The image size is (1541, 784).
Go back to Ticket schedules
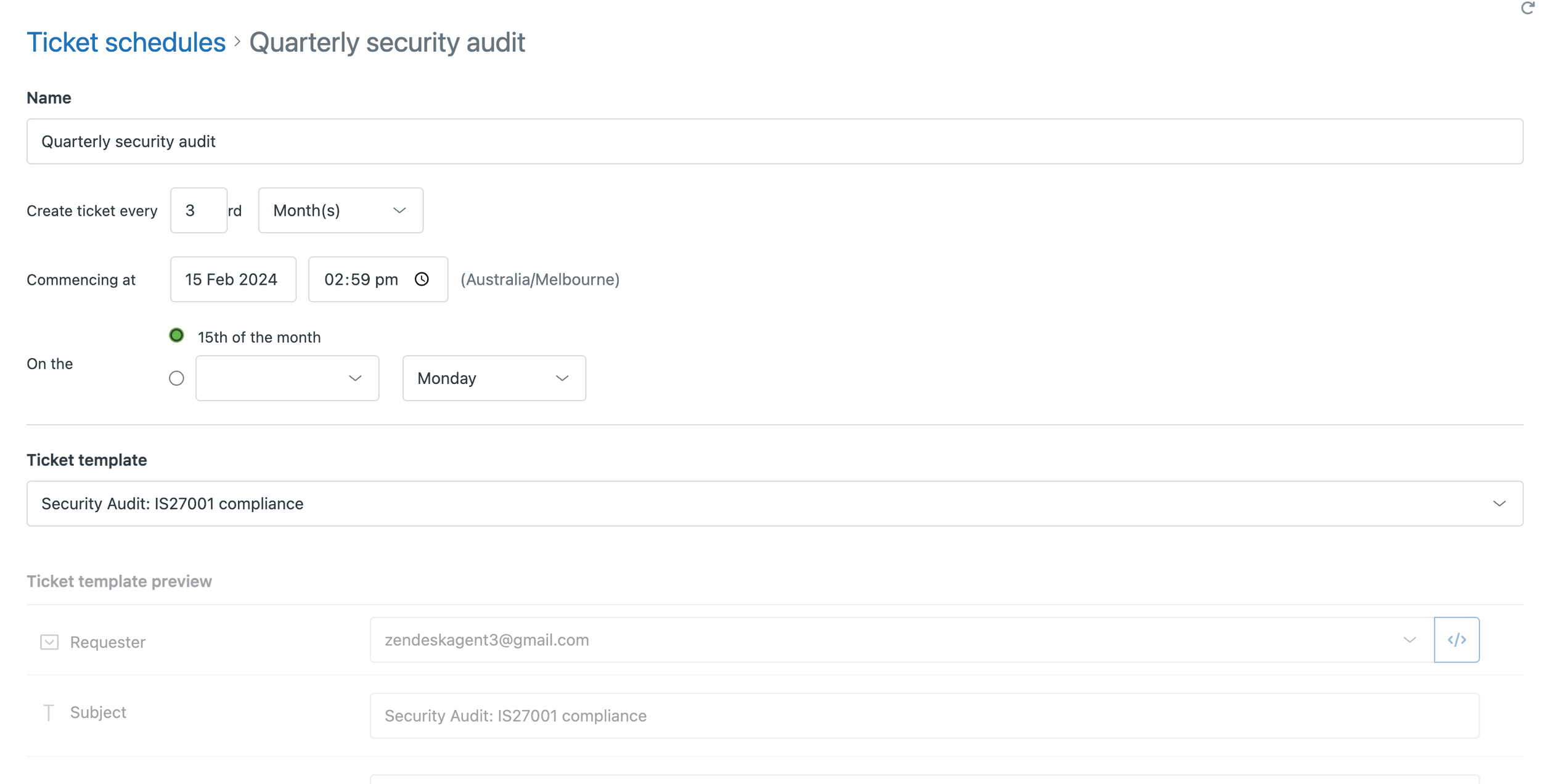click(x=126, y=43)
